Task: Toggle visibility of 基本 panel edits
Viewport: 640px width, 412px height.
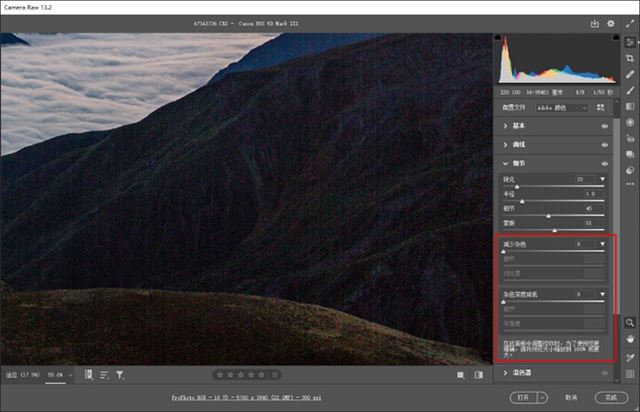Action: pos(605,126)
